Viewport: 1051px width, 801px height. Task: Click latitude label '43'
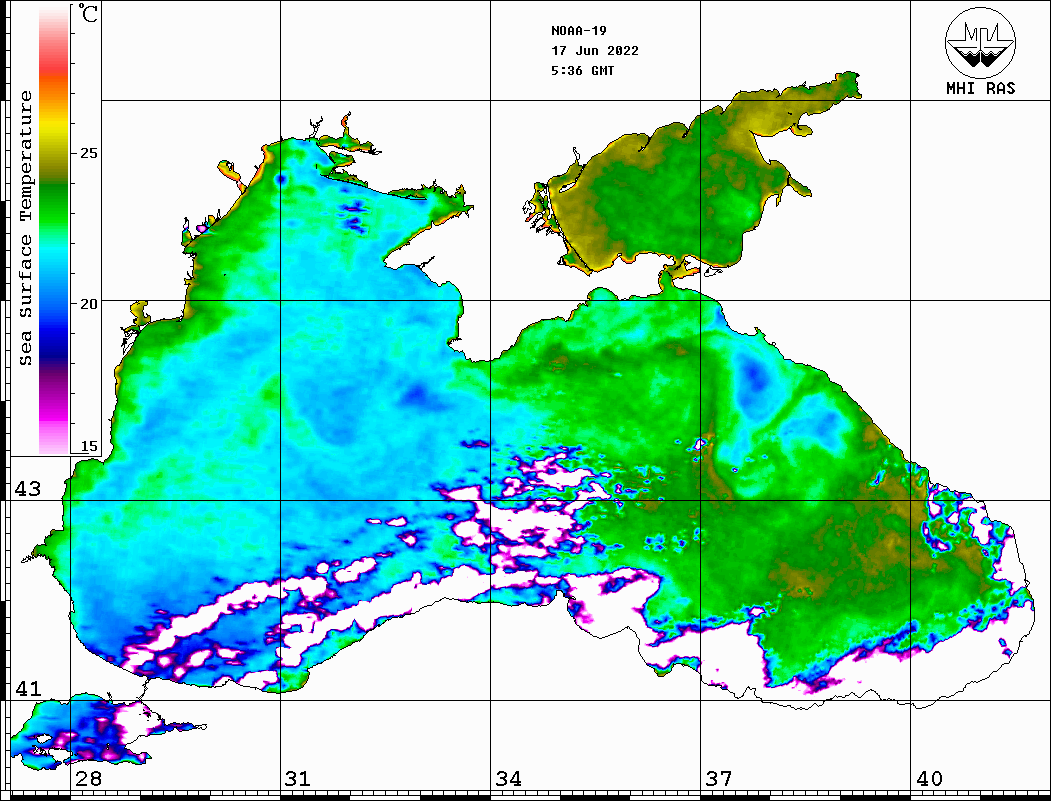tap(28, 489)
